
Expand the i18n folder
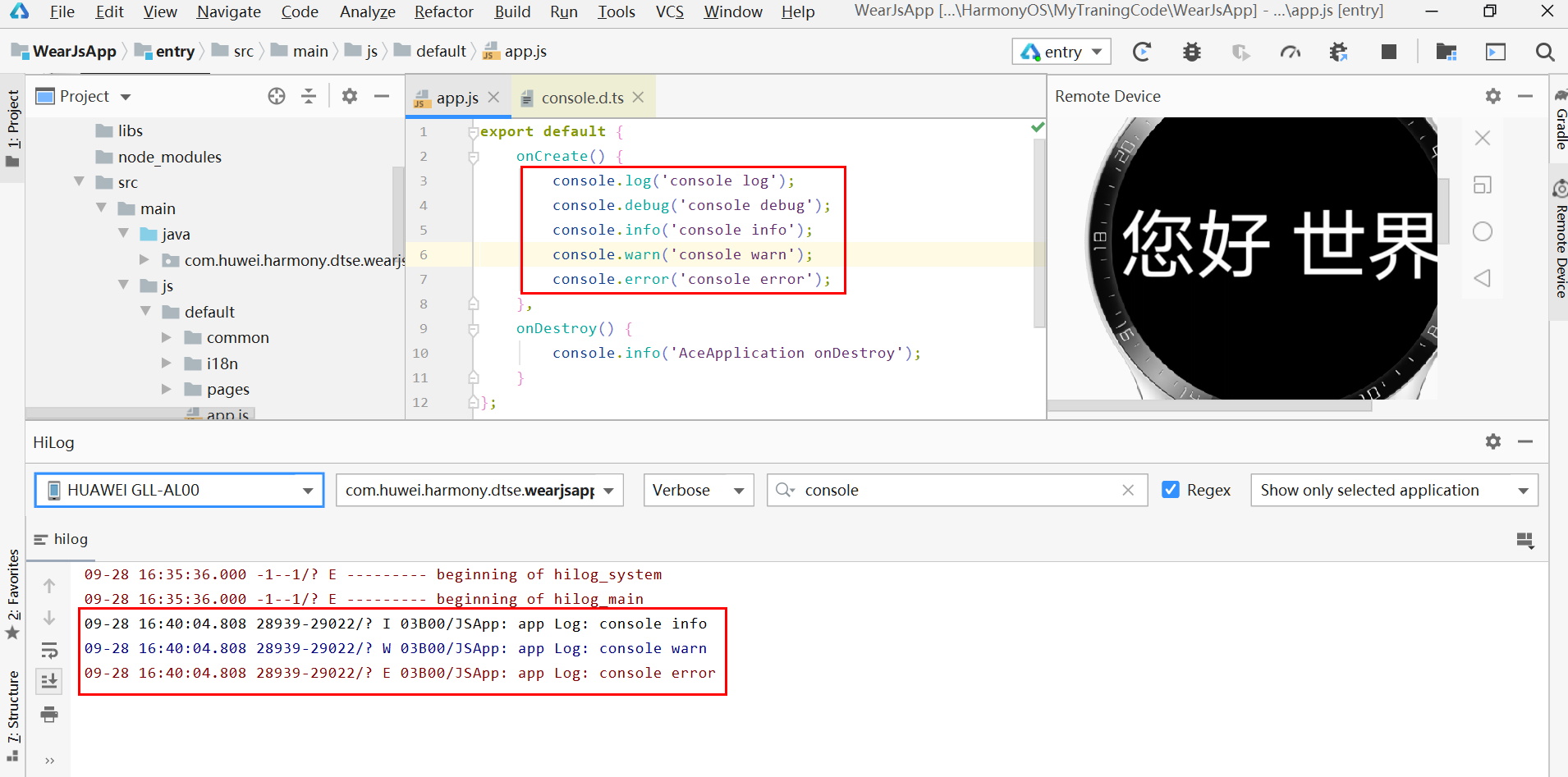tap(167, 363)
